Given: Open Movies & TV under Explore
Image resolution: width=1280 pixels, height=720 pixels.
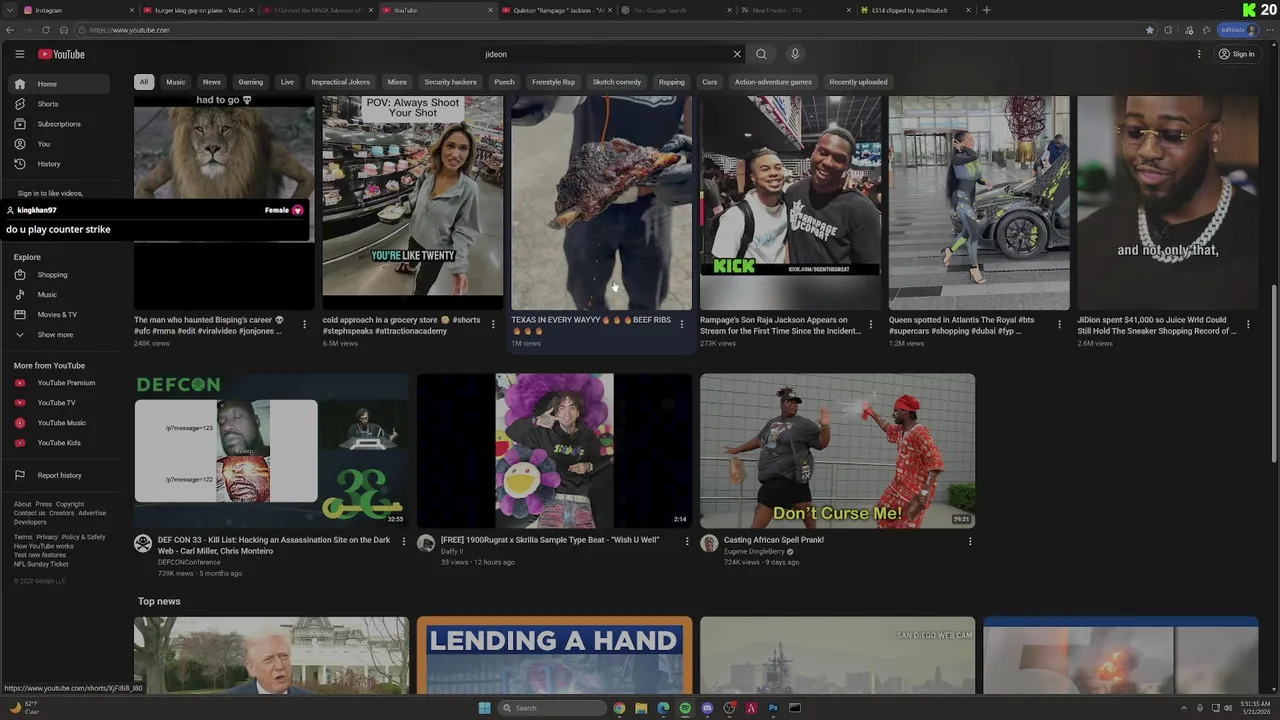Looking at the screenshot, I should 57,315.
